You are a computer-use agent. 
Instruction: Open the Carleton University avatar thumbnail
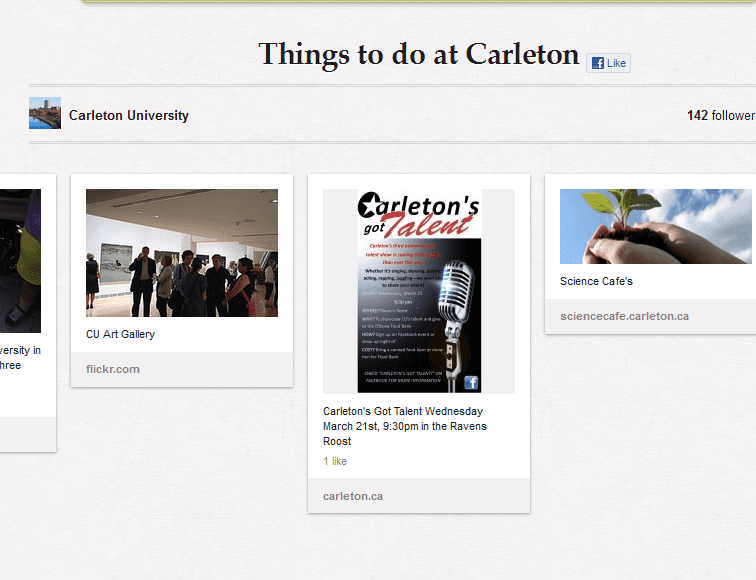45,113
